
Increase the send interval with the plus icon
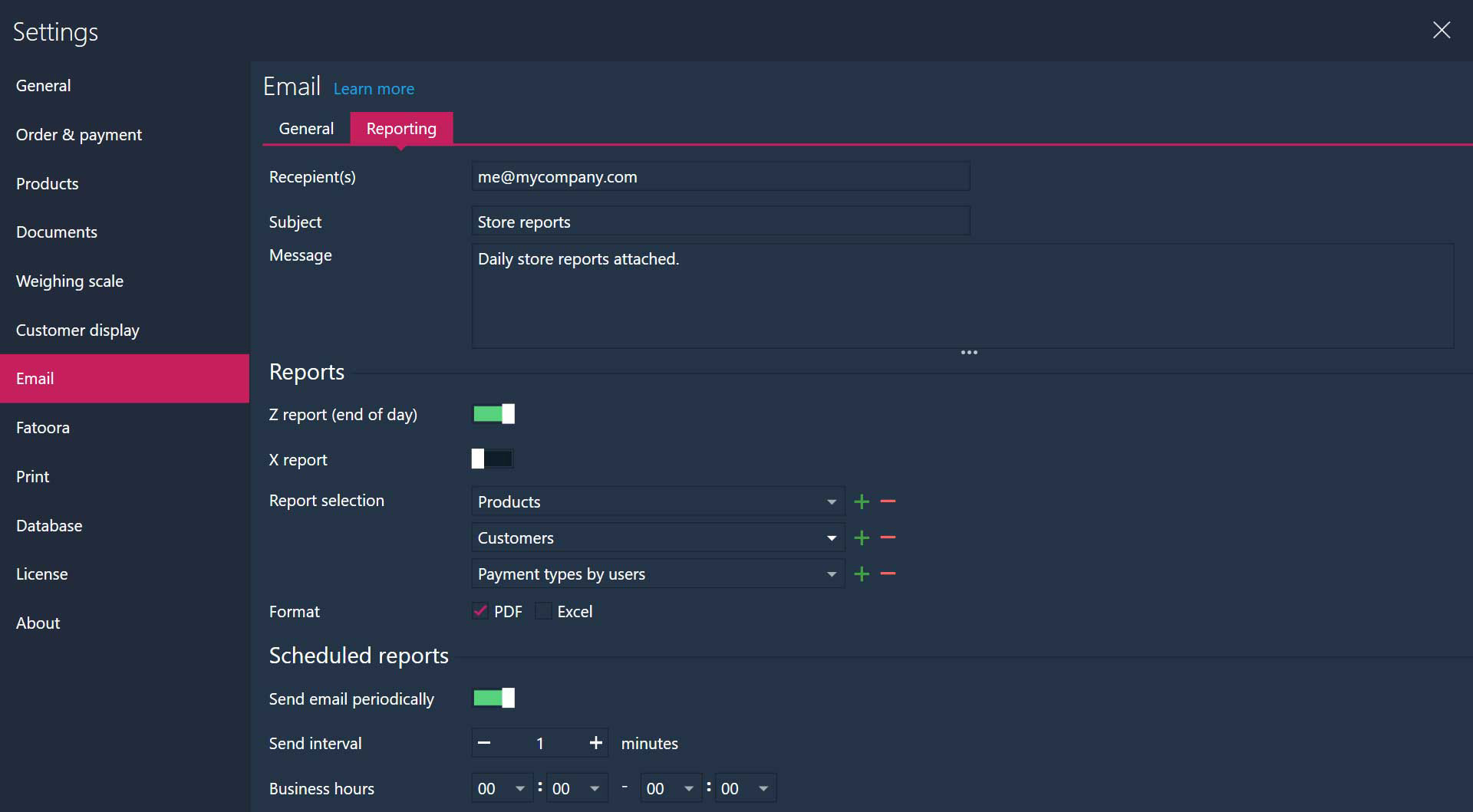point(595,743)
